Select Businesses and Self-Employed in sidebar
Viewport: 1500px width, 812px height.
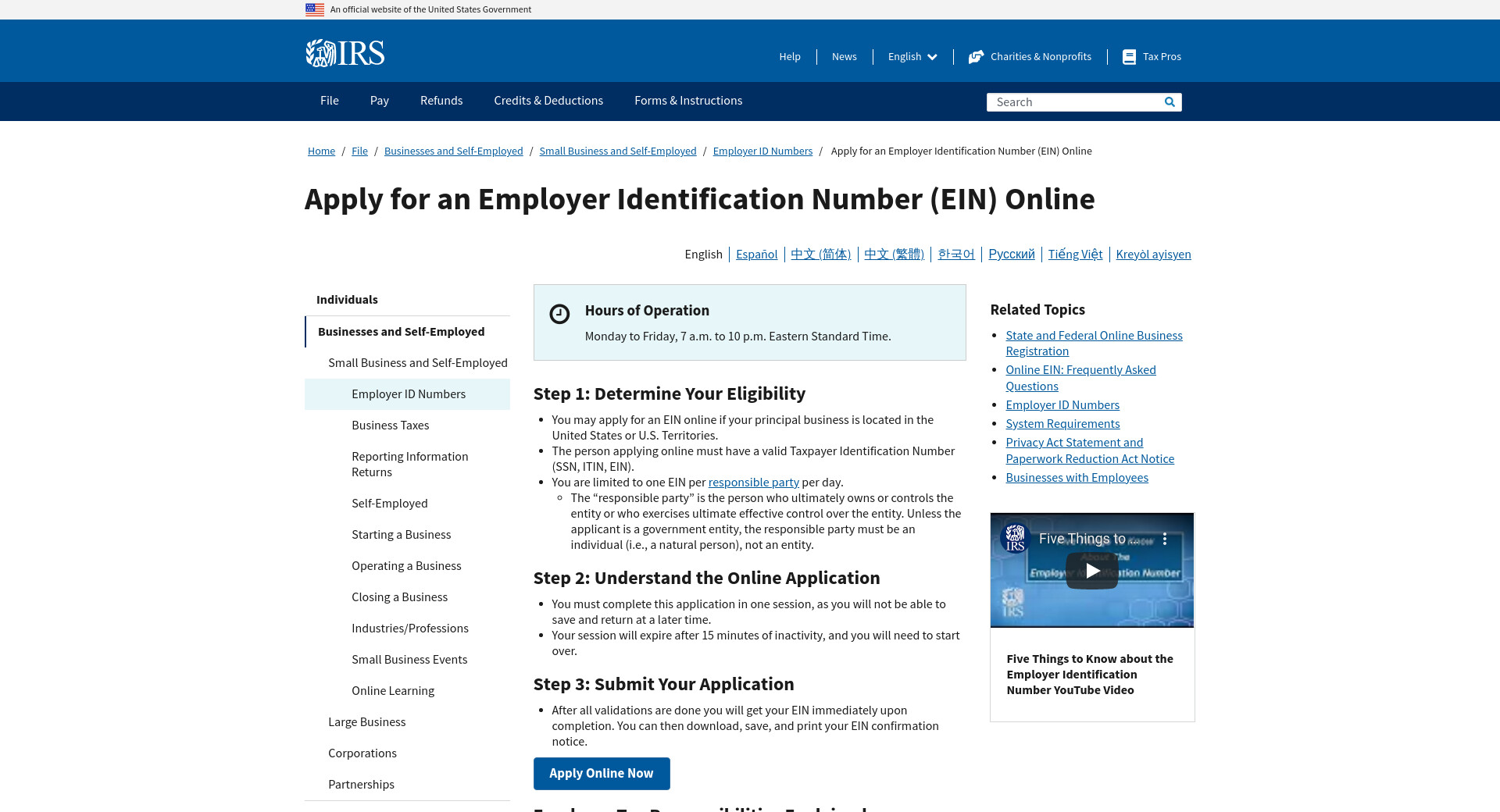tap(407, 332)
